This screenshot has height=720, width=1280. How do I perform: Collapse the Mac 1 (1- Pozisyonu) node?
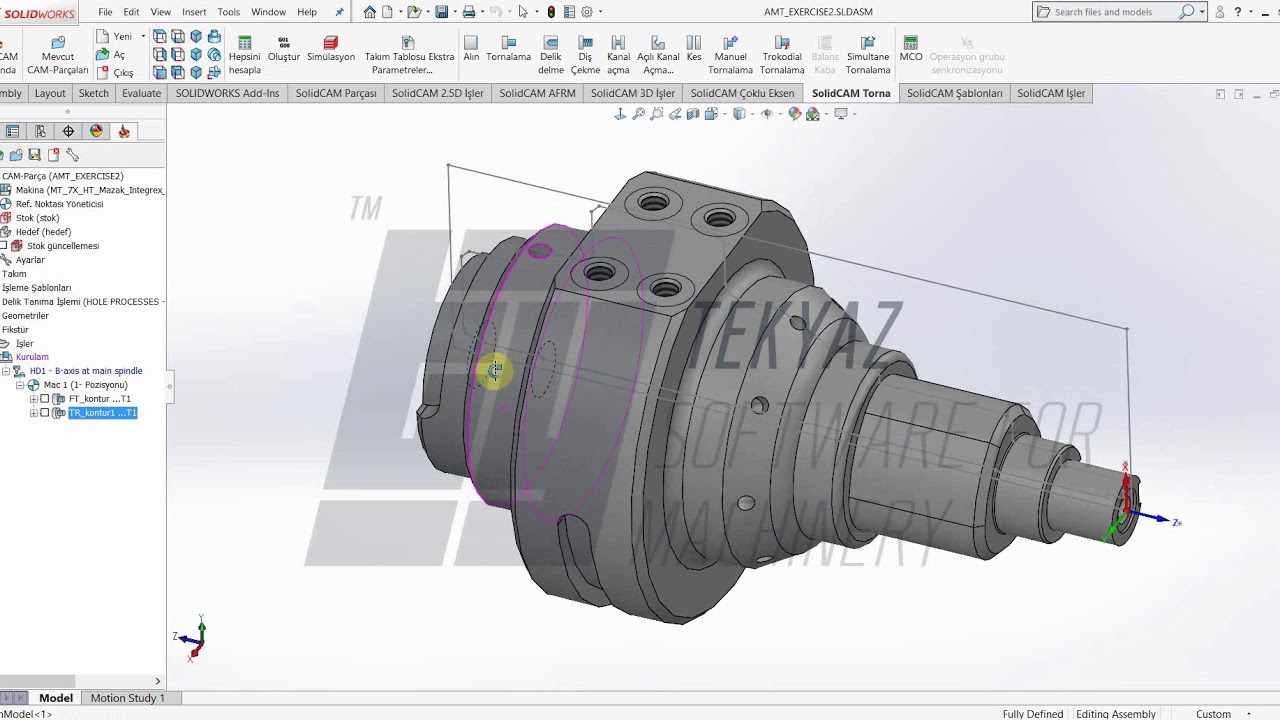(20, 385)
